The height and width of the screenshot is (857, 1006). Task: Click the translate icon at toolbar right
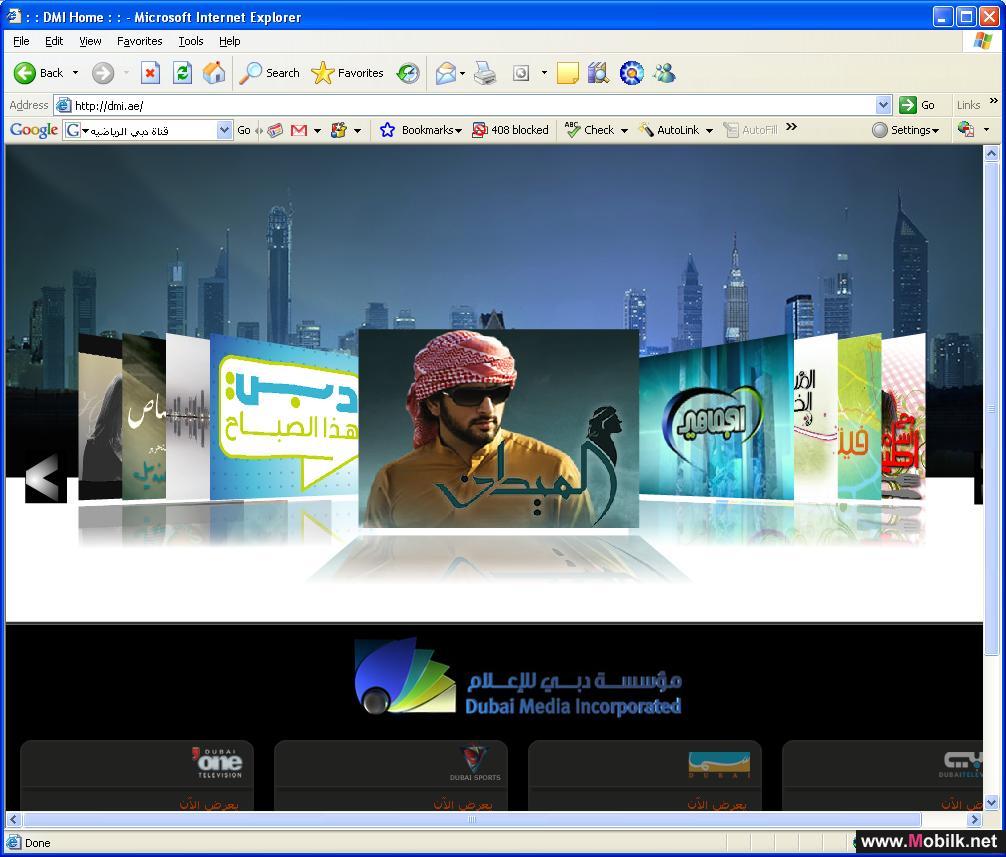click(966, 130)
